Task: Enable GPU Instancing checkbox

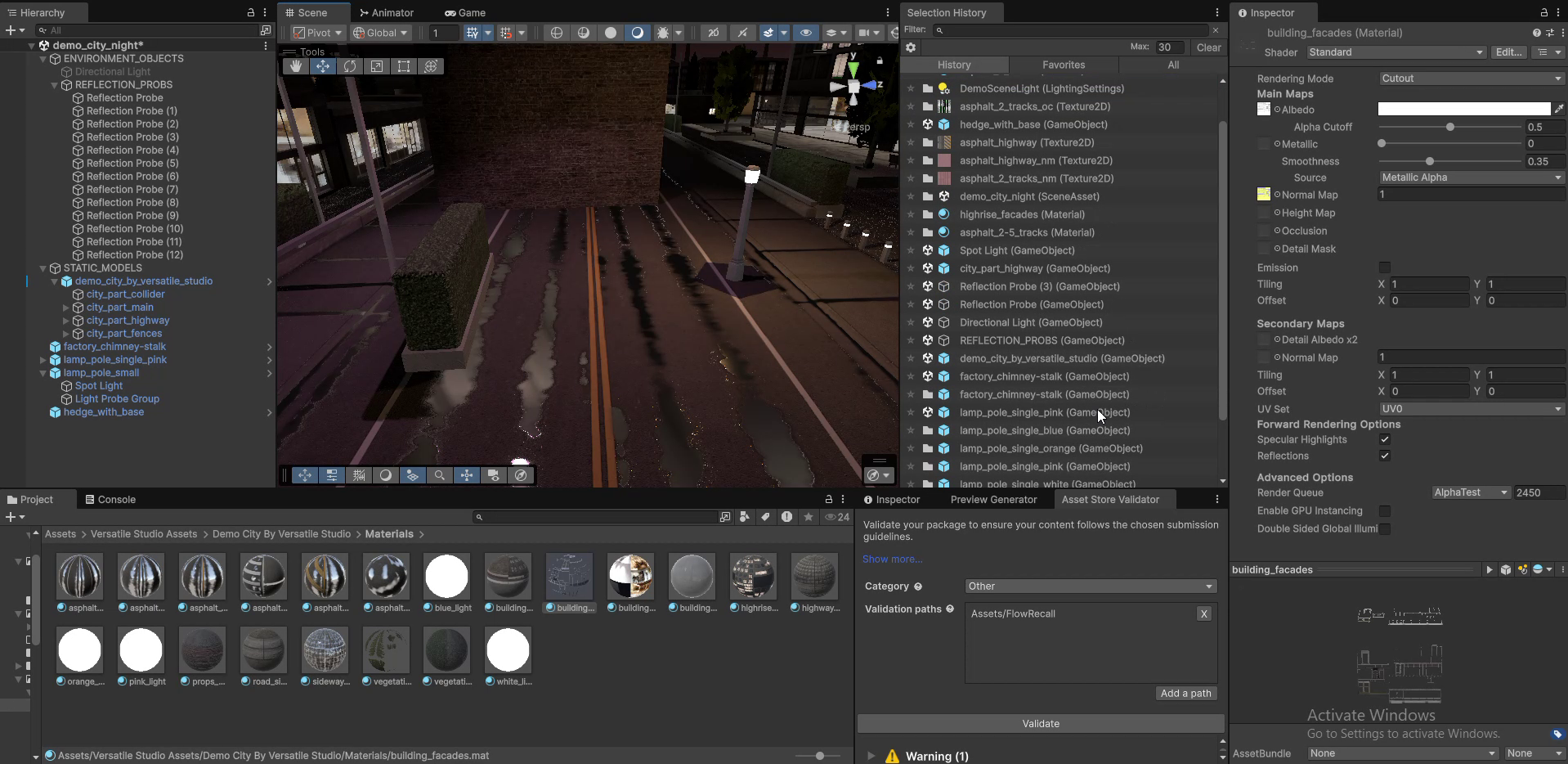Action: click(x=1385, y=510)
